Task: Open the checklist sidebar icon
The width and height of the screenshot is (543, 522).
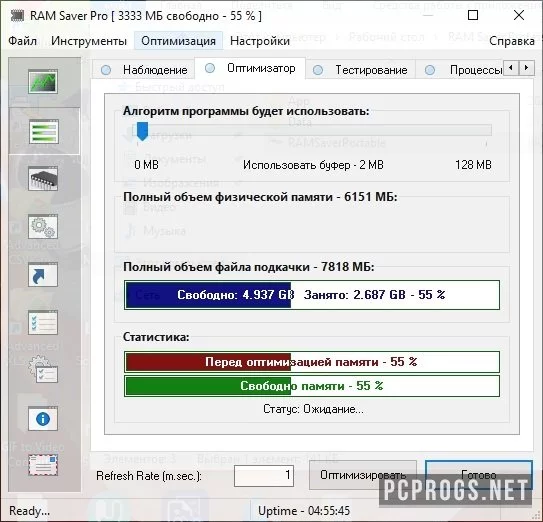Action: click(x=43, y=322)
